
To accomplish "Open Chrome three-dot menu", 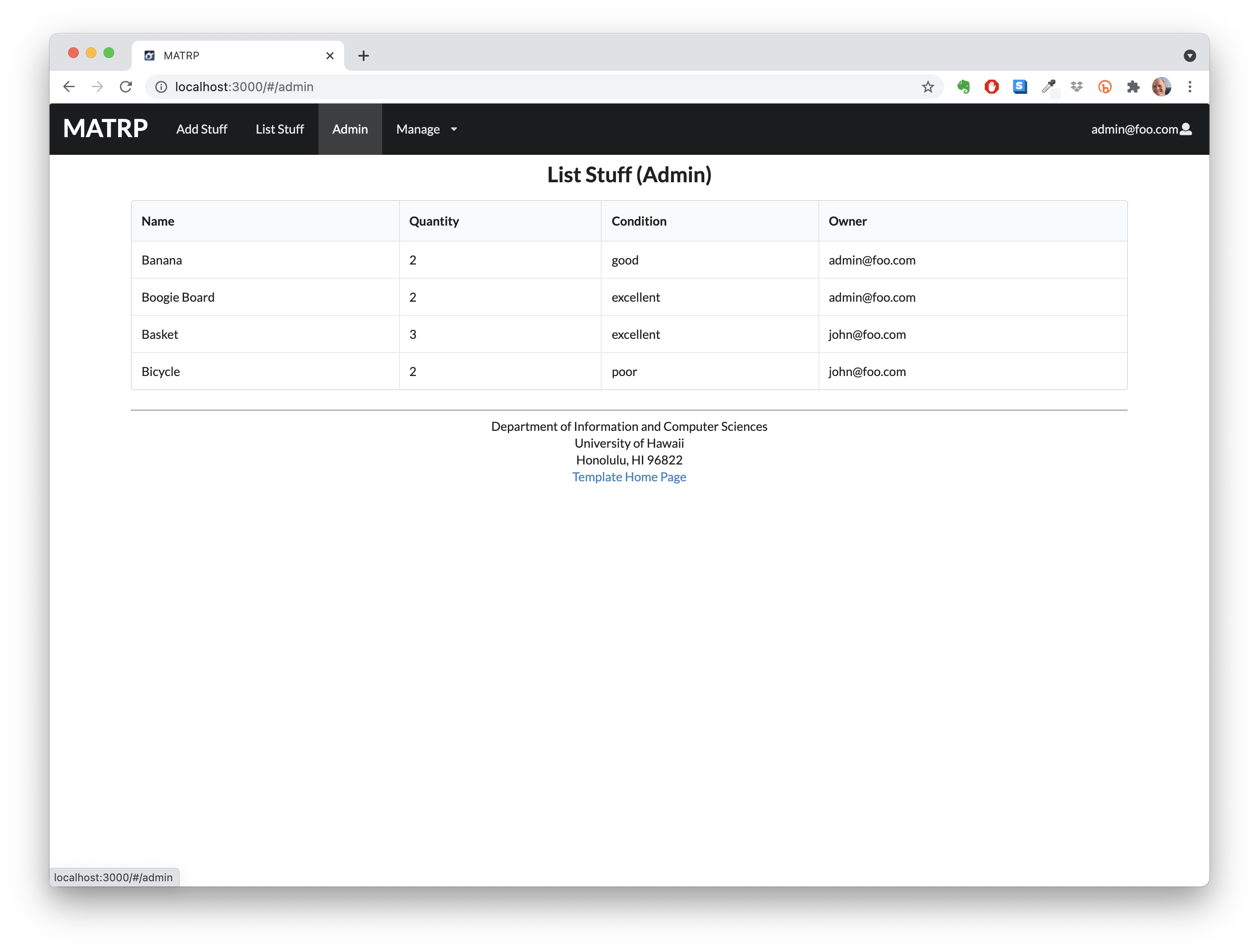I will [x=1190, y=87].
